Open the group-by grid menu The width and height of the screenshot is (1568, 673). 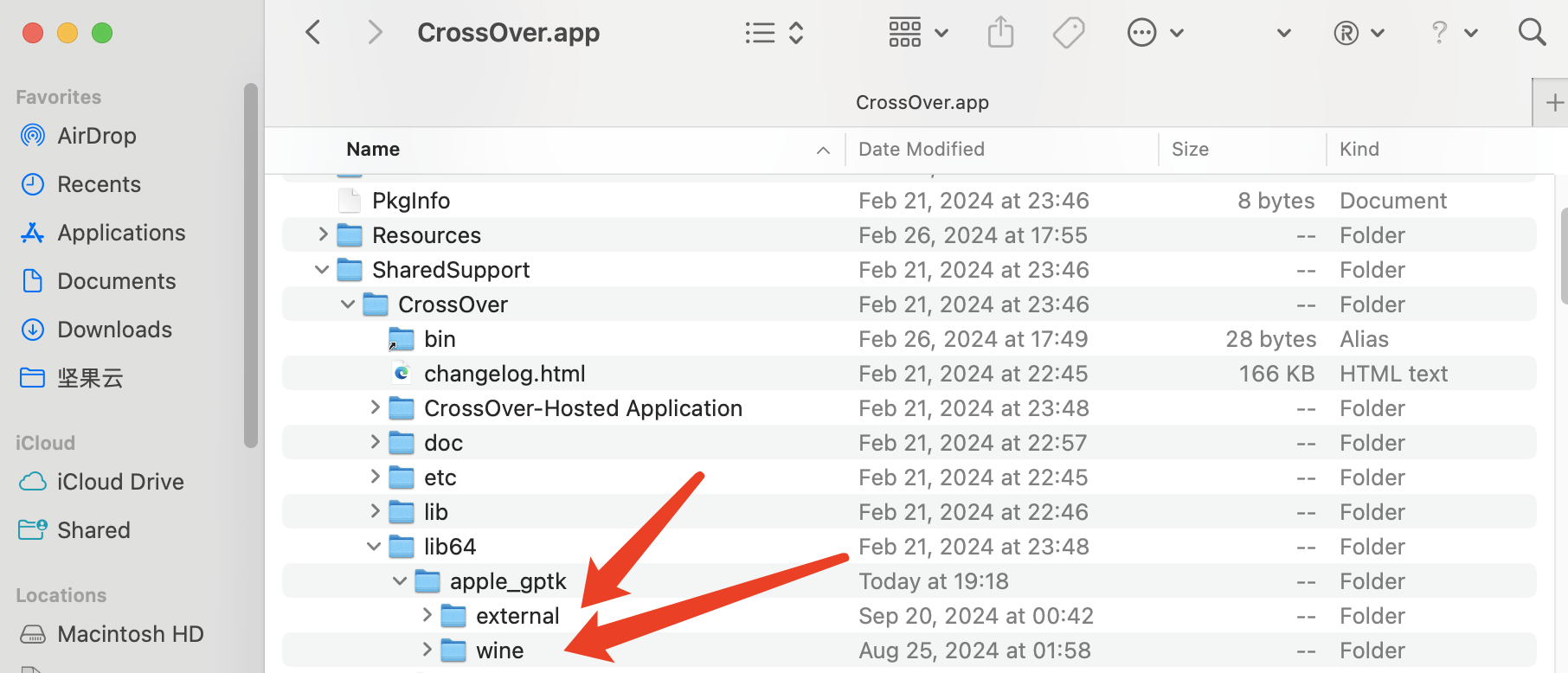pos(918,33)
